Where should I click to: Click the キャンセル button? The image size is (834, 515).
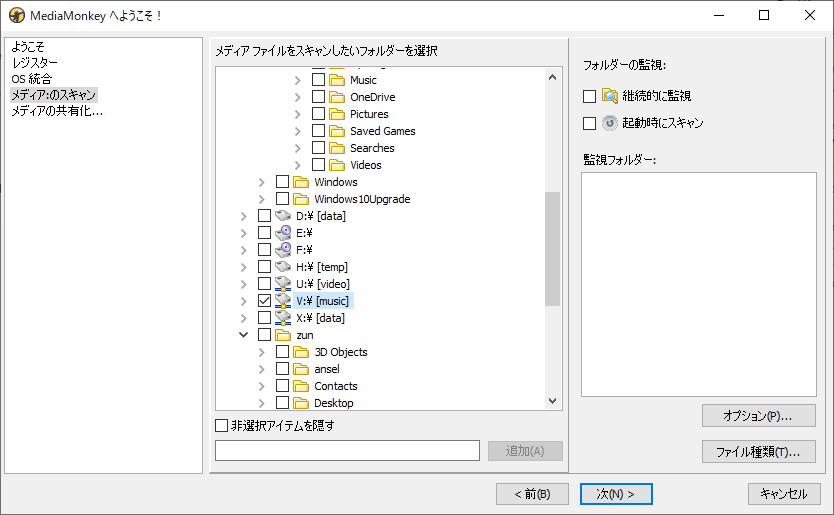783,494
